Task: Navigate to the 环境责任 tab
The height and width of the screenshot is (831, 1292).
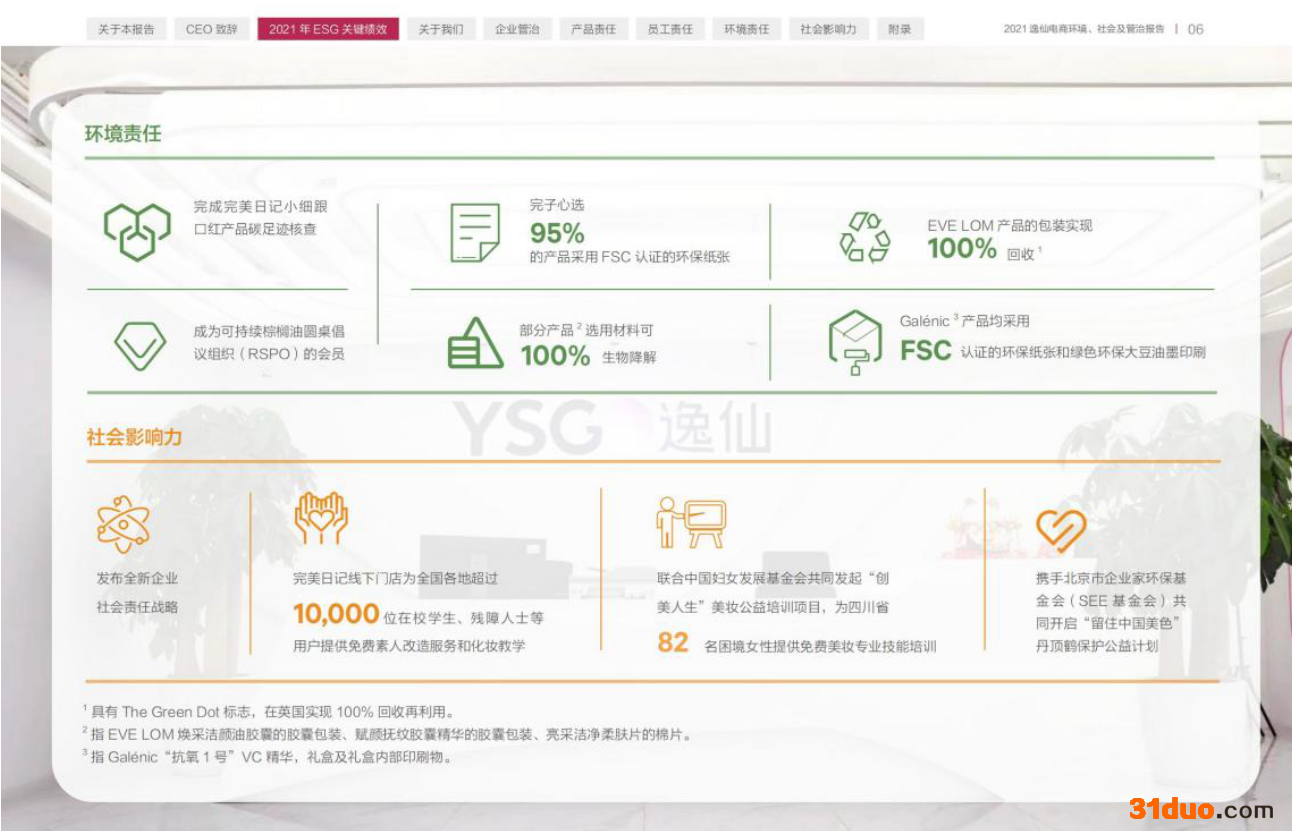Action: pyautogui.click(x=747, y=29)
